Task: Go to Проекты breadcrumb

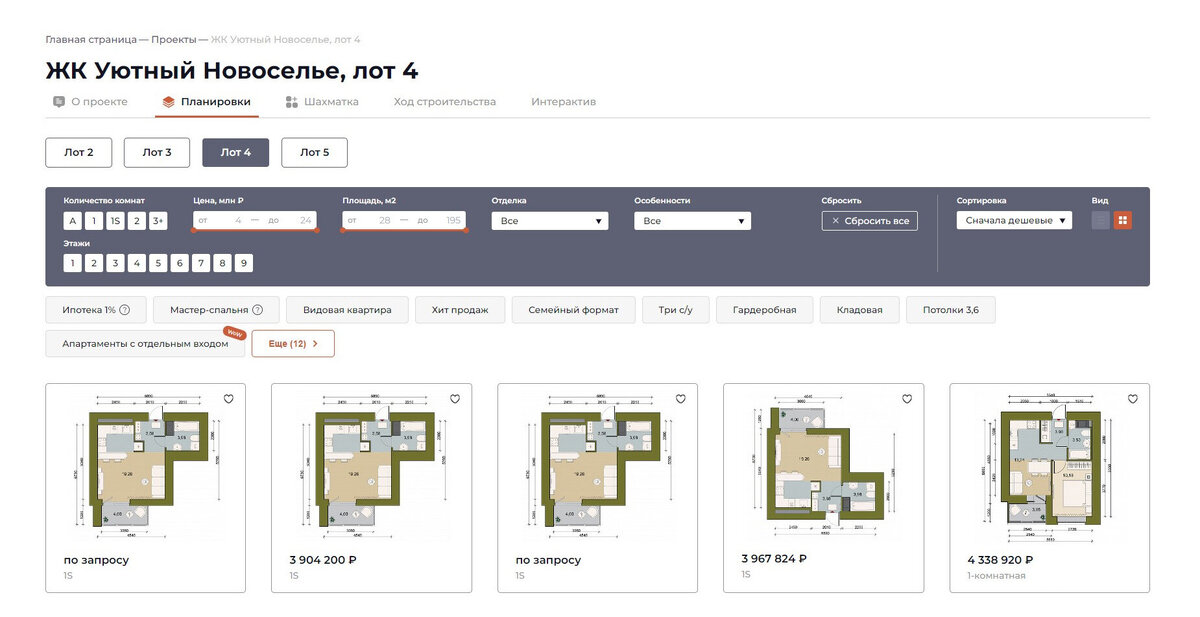Action: pos(174,39)
